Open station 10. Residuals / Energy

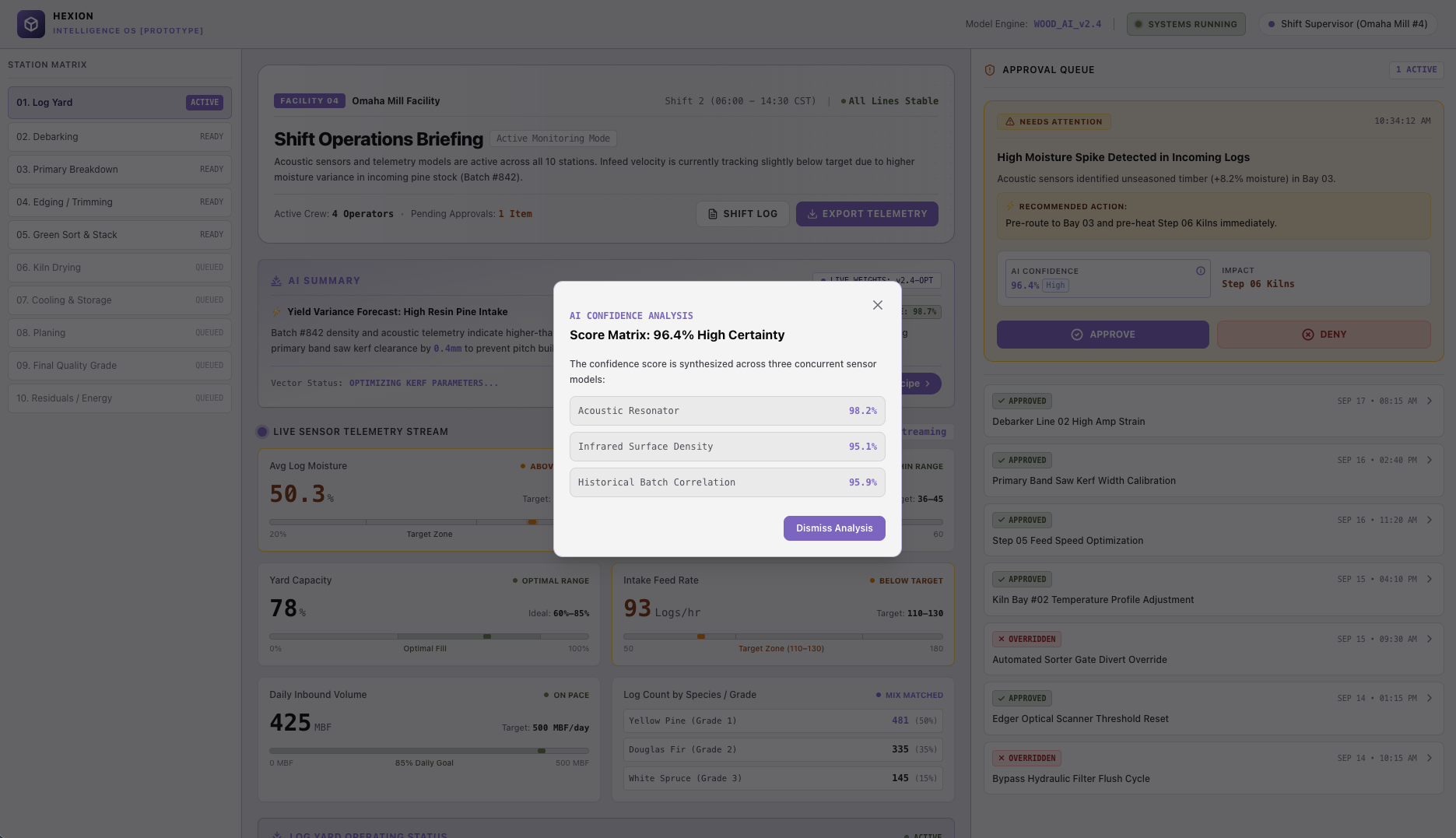[x=120, y=398]
